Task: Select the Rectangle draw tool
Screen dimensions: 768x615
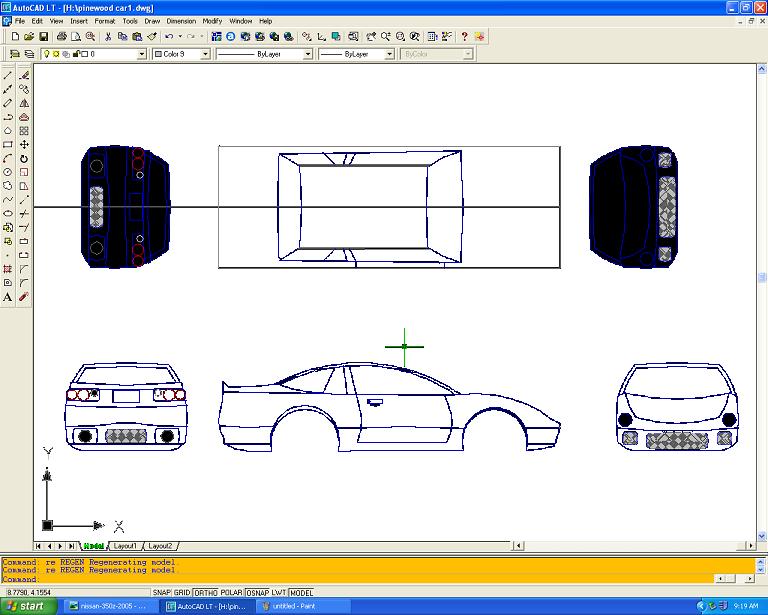Action: [x=8, y=144]
